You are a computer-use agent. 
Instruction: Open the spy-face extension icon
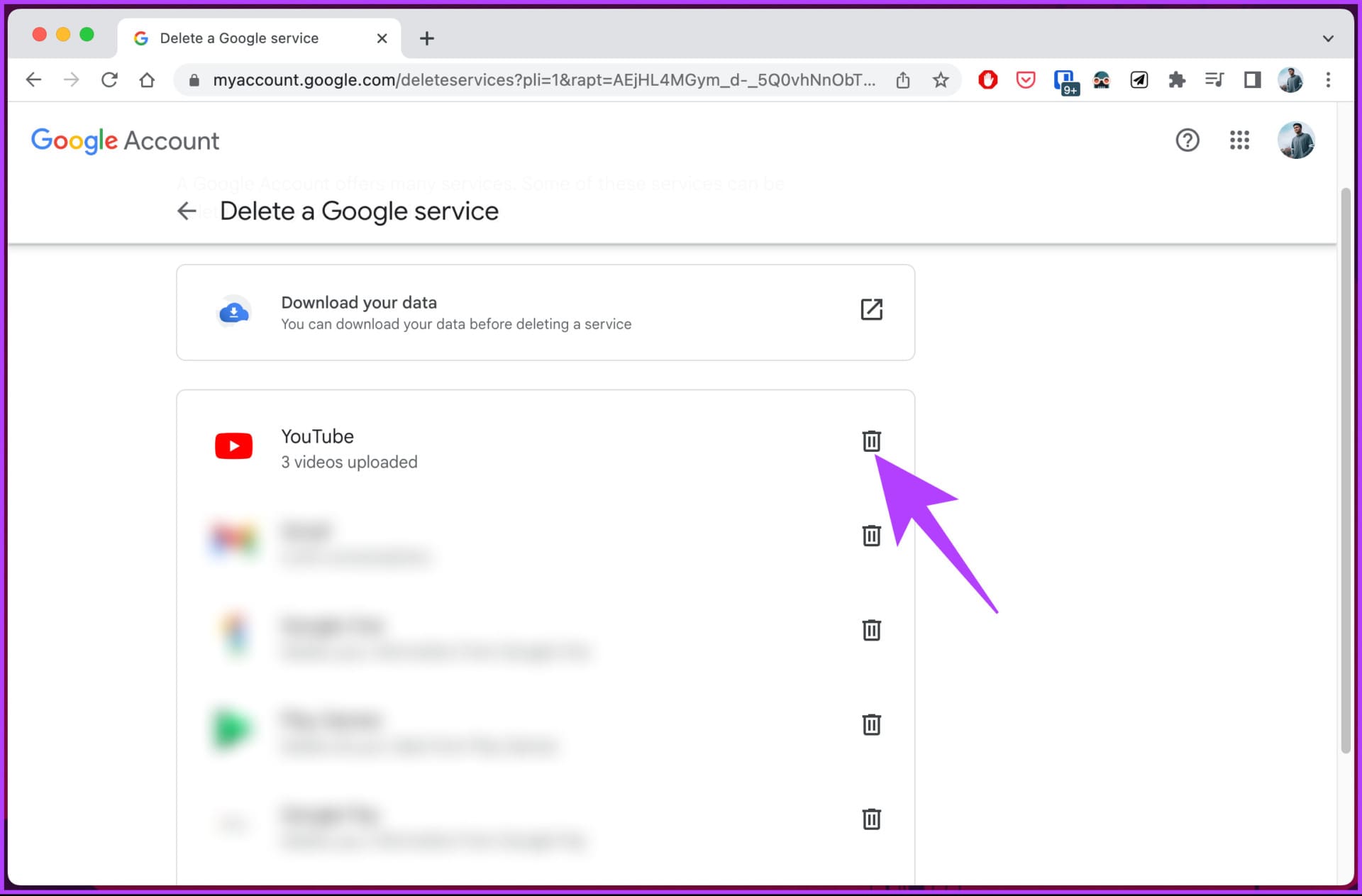(x=1101, y=80)
